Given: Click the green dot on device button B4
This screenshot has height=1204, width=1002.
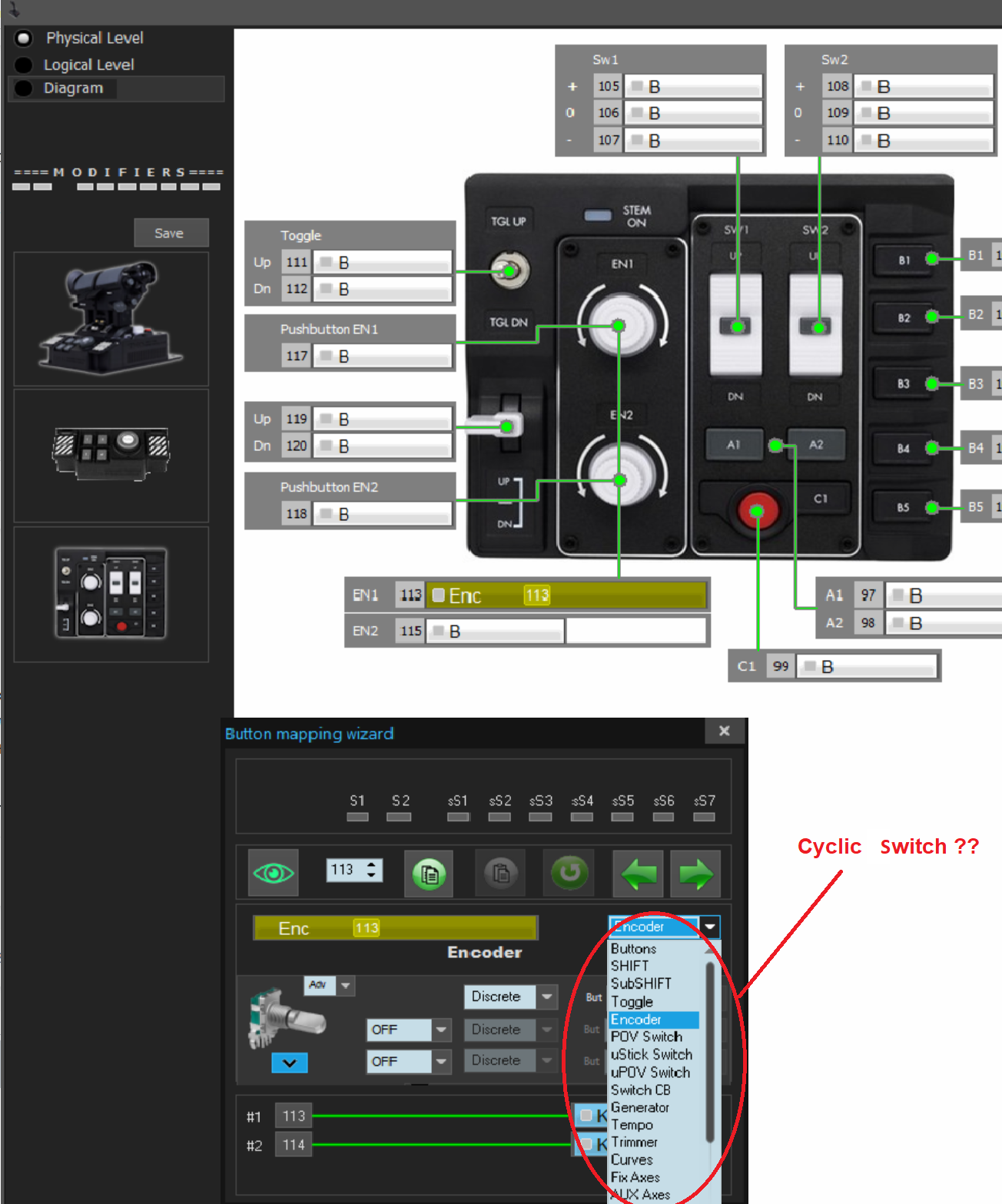Looking at the screenshot, I should (931, 447).
